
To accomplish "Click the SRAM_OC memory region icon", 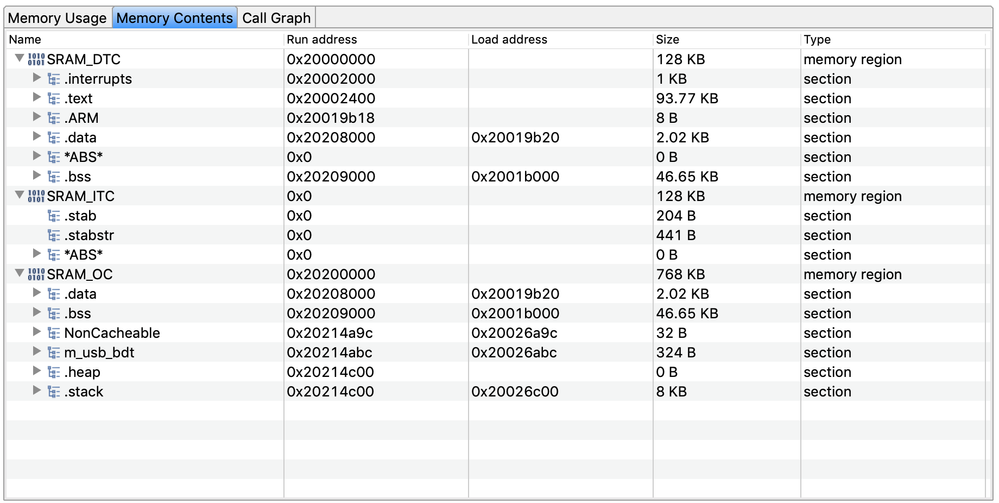I will pos(36,274).
